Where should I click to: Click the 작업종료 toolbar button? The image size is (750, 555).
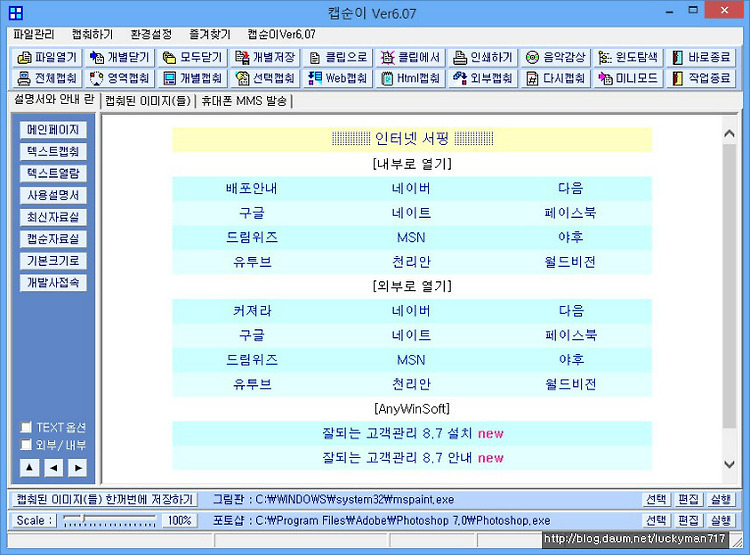click(x=701, y=78)
